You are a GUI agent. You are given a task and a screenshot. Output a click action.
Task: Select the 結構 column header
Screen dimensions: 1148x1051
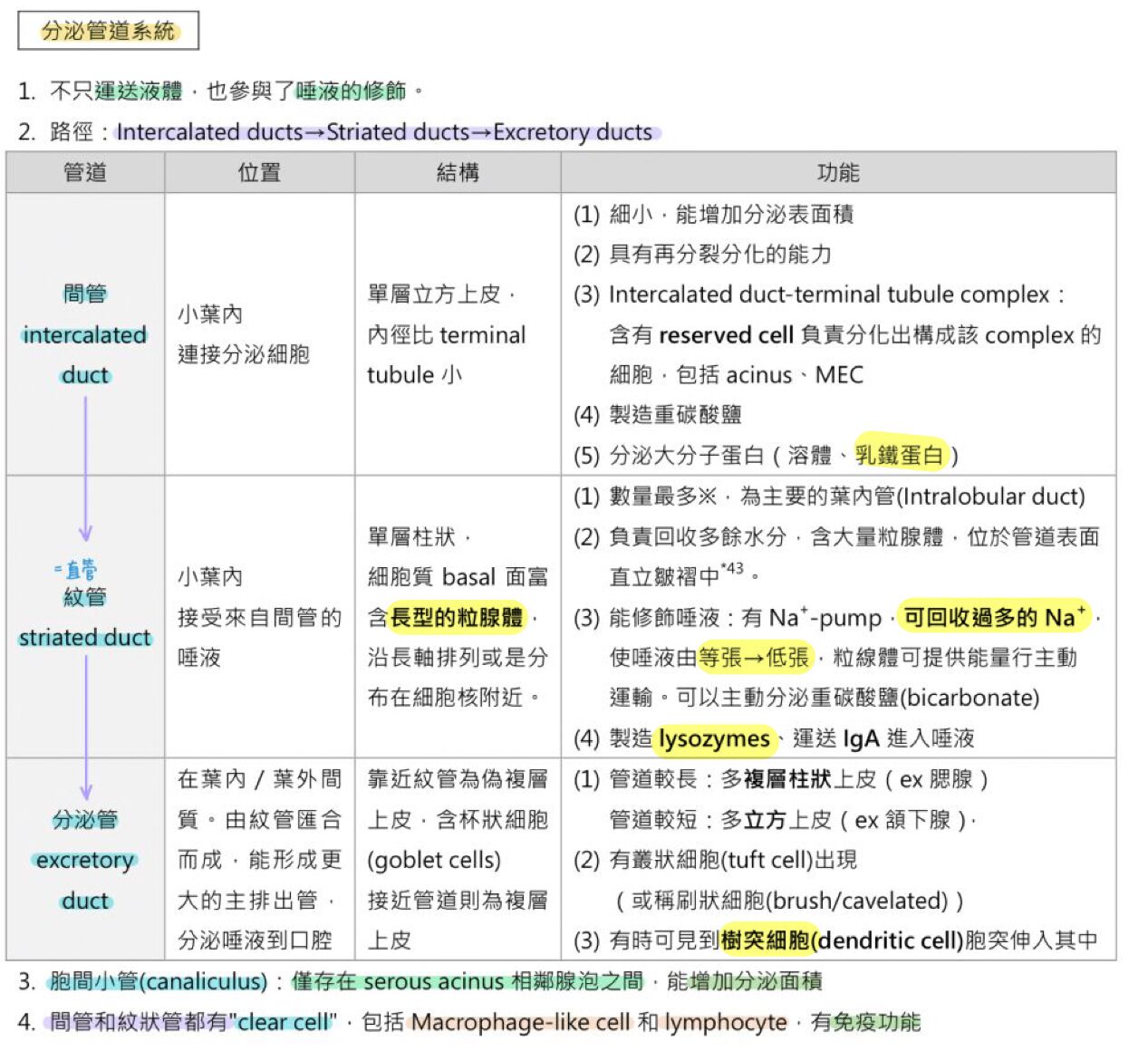458,172
